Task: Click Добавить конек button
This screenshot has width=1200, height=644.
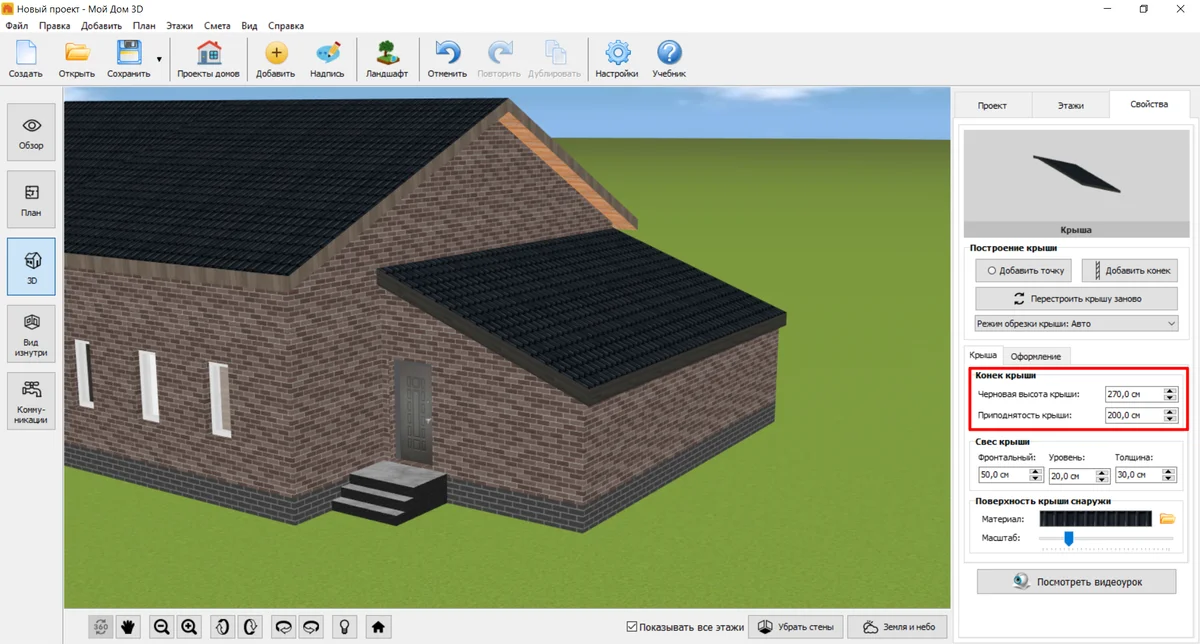Action: tap(1129, 271)
